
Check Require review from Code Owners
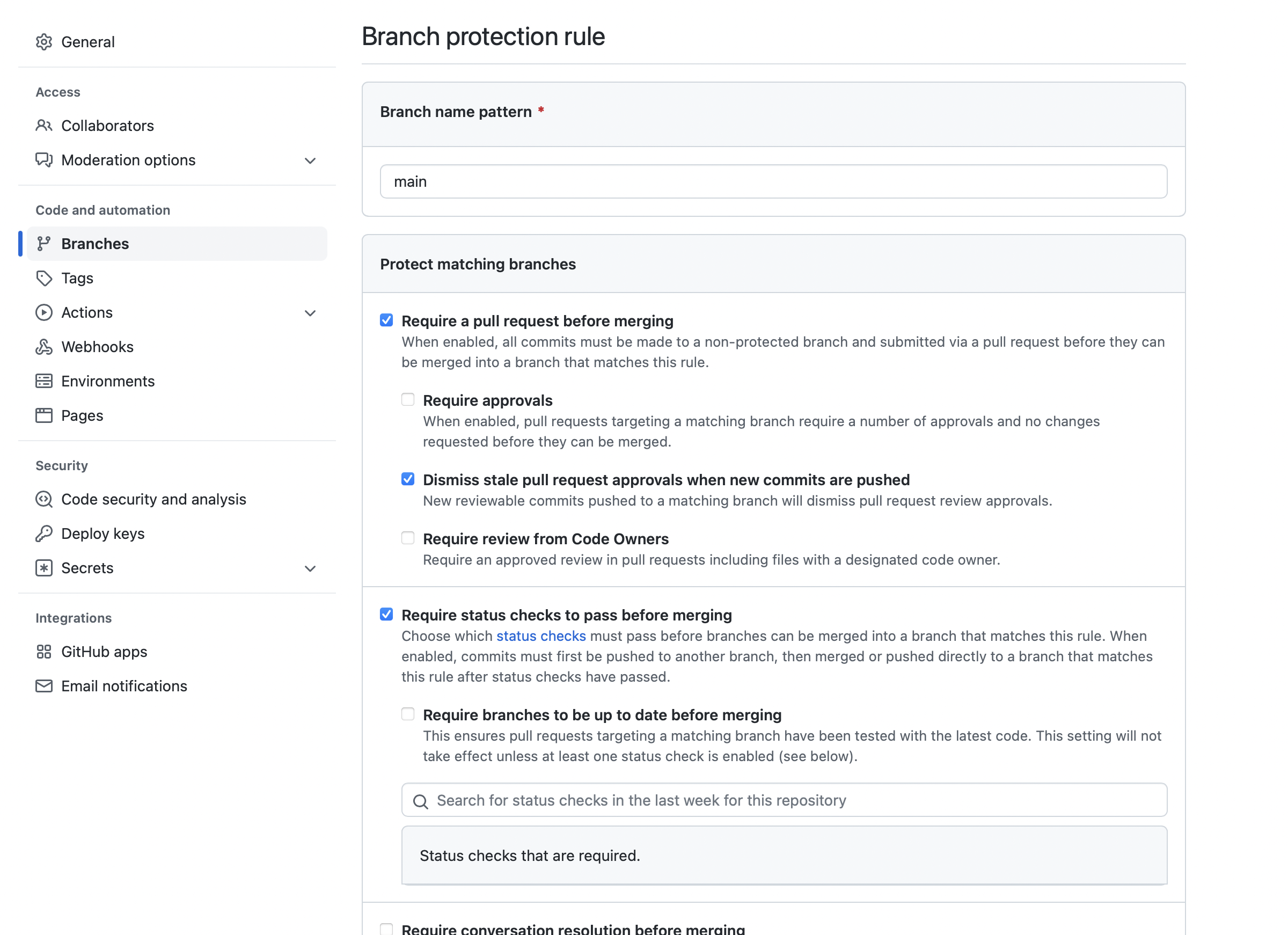point(408,538)
